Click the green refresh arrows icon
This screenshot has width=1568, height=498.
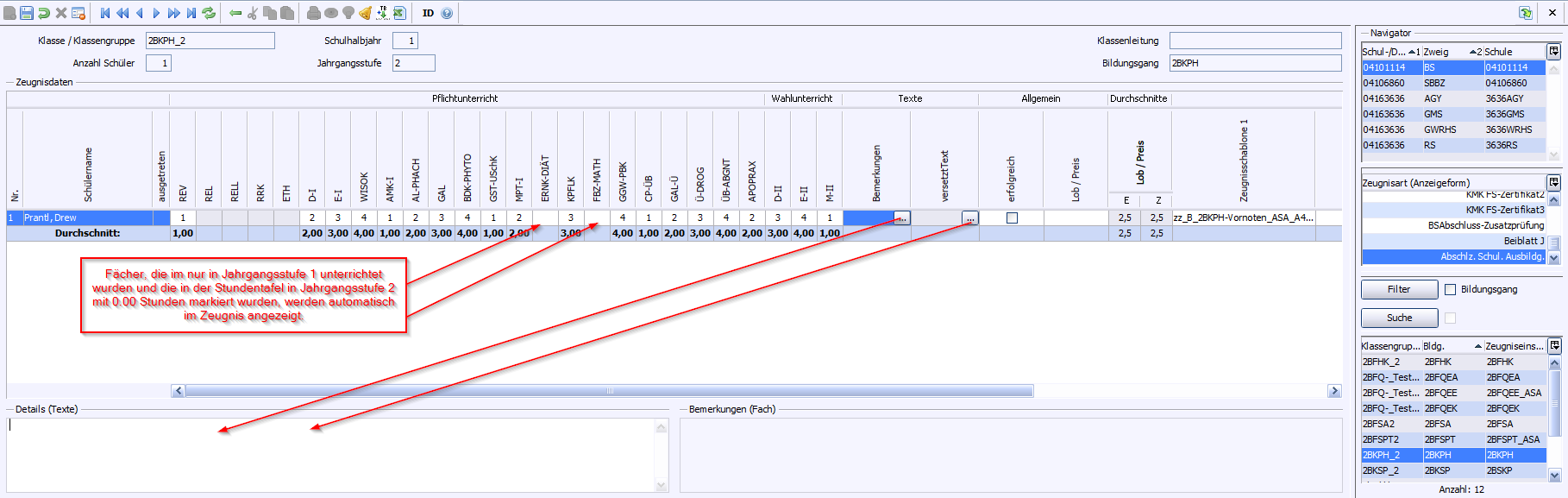click(209, 13)
